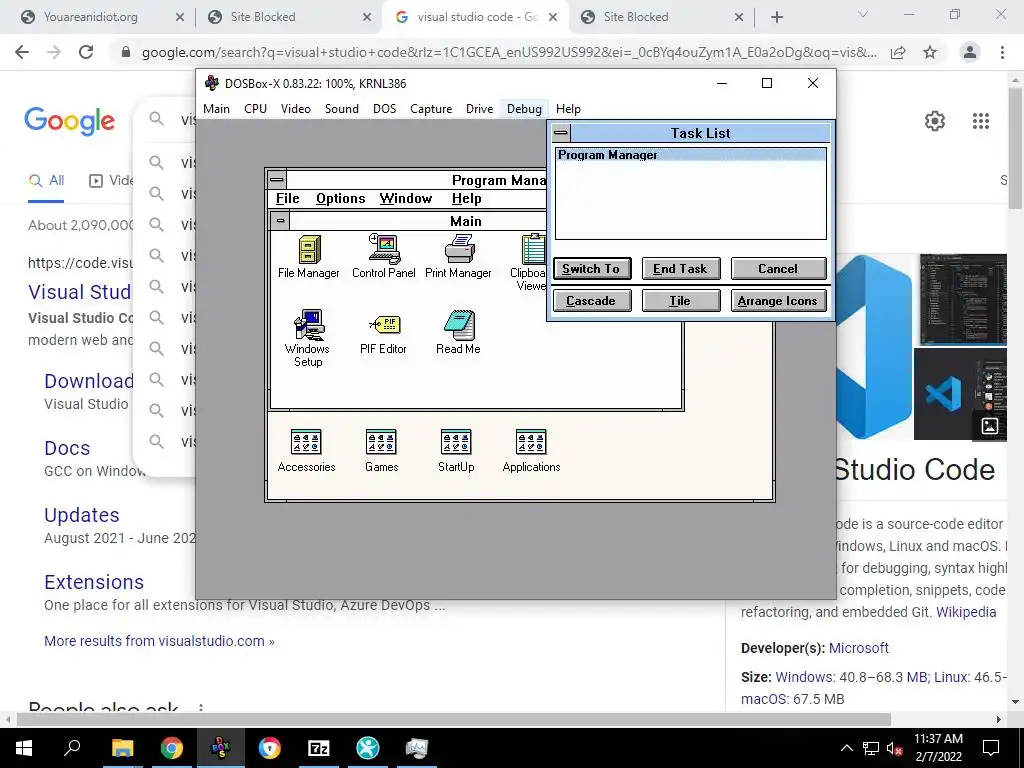Open Control Panel icon
1024x768 pixels.
pos(383,257)
